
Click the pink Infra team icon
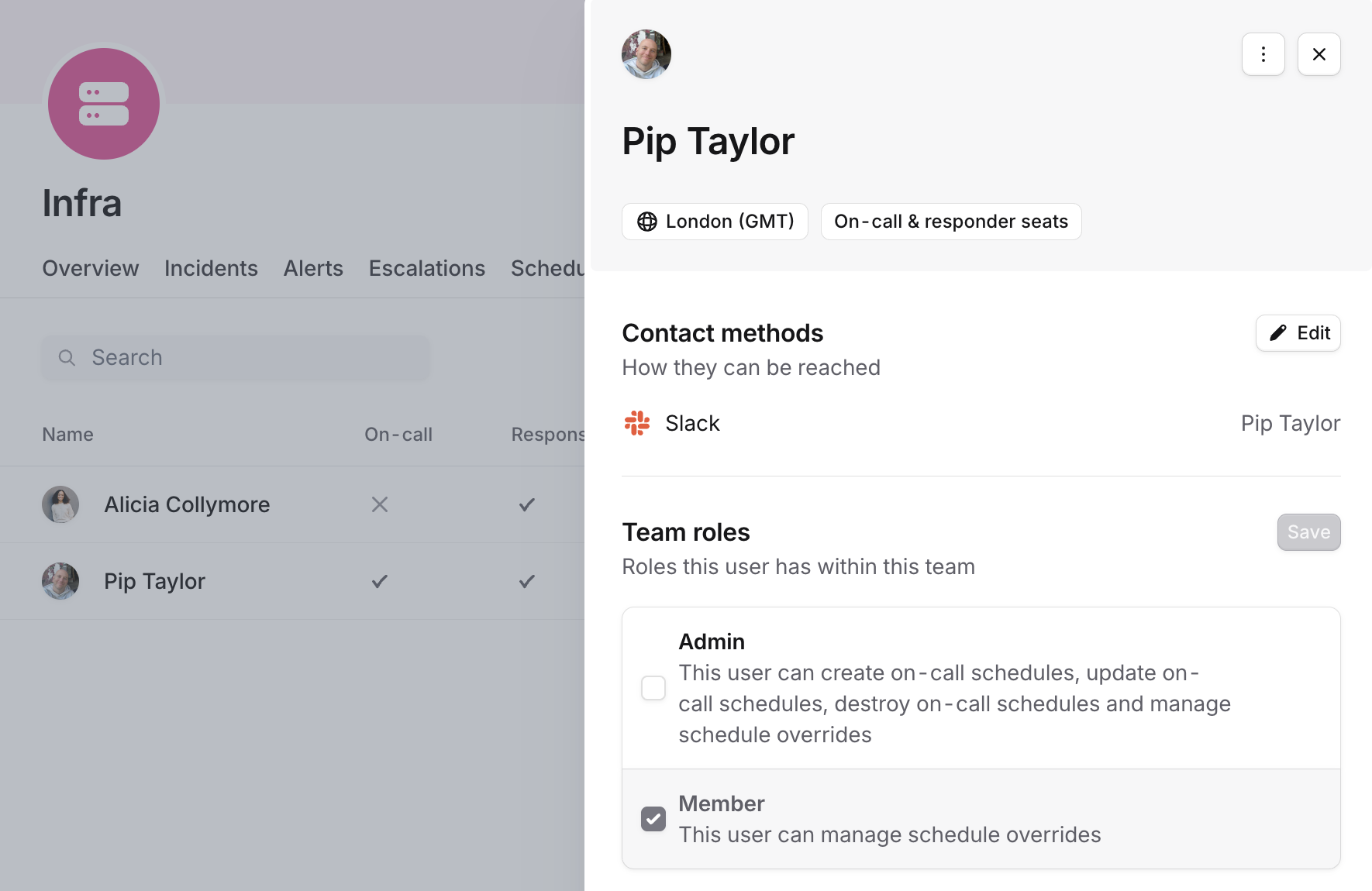pos(104,104)
